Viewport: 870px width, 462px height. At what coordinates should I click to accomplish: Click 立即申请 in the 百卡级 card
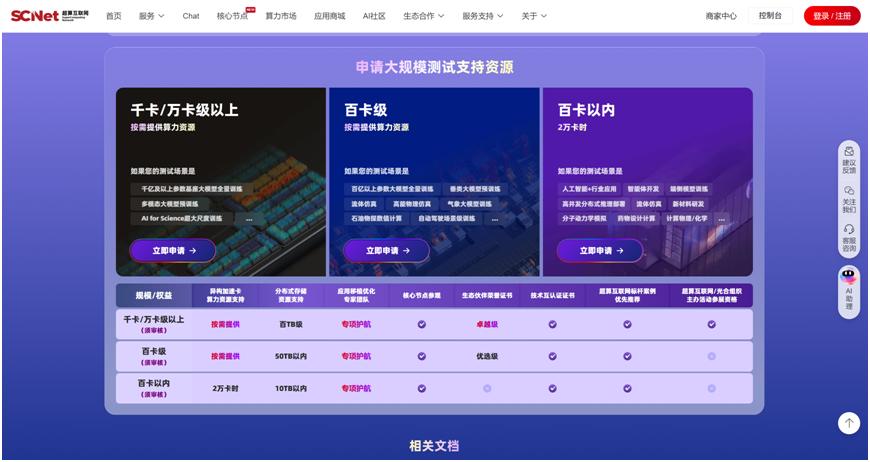coord(387,251)
